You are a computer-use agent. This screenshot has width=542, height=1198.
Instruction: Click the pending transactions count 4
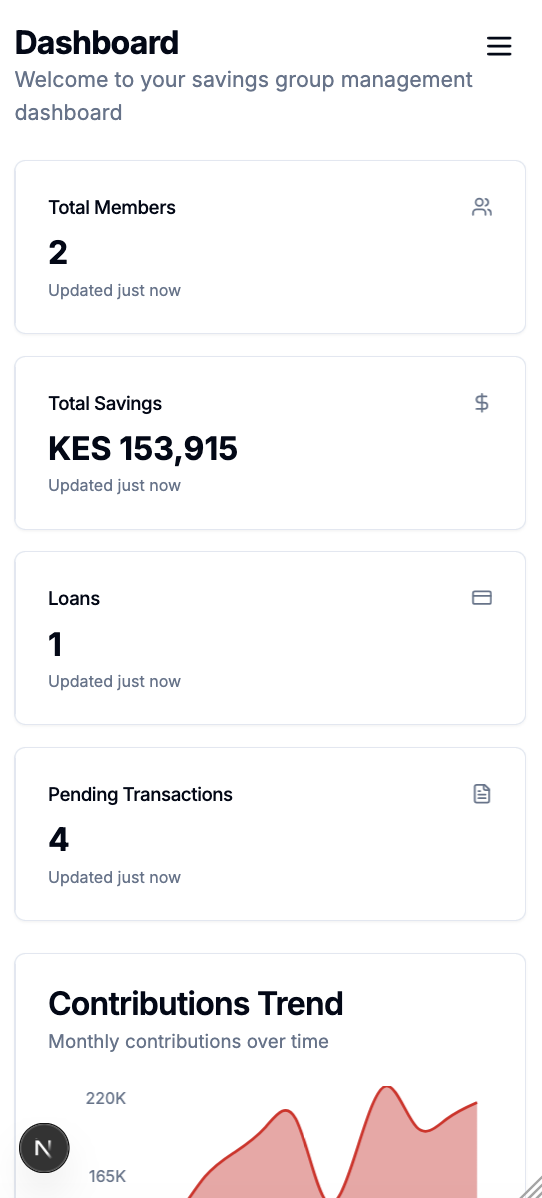[x=59, y=840]
